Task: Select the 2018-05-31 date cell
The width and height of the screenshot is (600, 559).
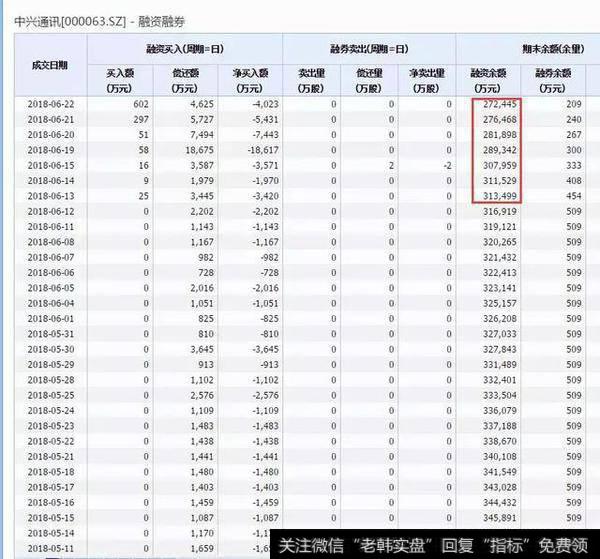Action: (x=51, y=334)
